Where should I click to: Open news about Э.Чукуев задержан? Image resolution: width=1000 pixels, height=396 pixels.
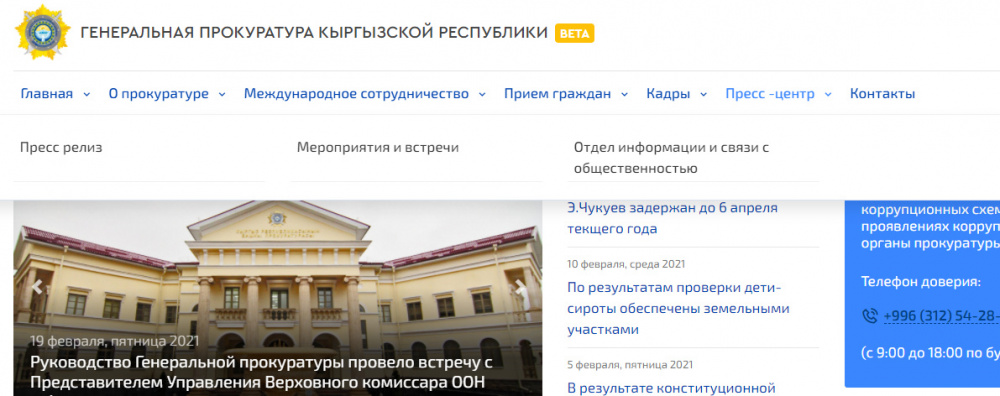click(672, 218)
